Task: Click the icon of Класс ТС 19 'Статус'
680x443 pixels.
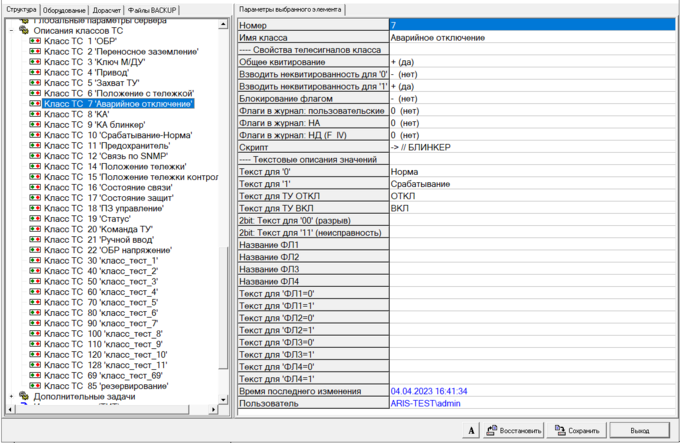Action: (x=33, y=218)
